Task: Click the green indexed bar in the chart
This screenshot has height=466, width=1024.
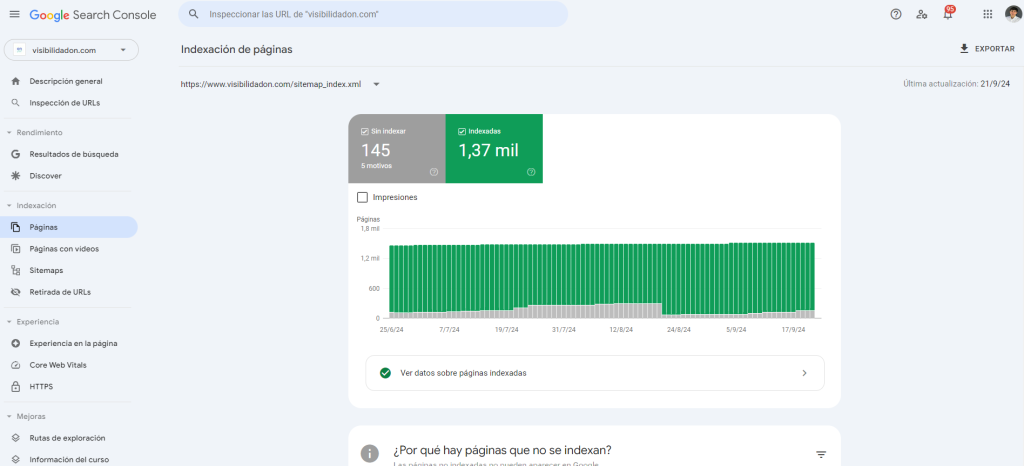Action: [600, 275]
